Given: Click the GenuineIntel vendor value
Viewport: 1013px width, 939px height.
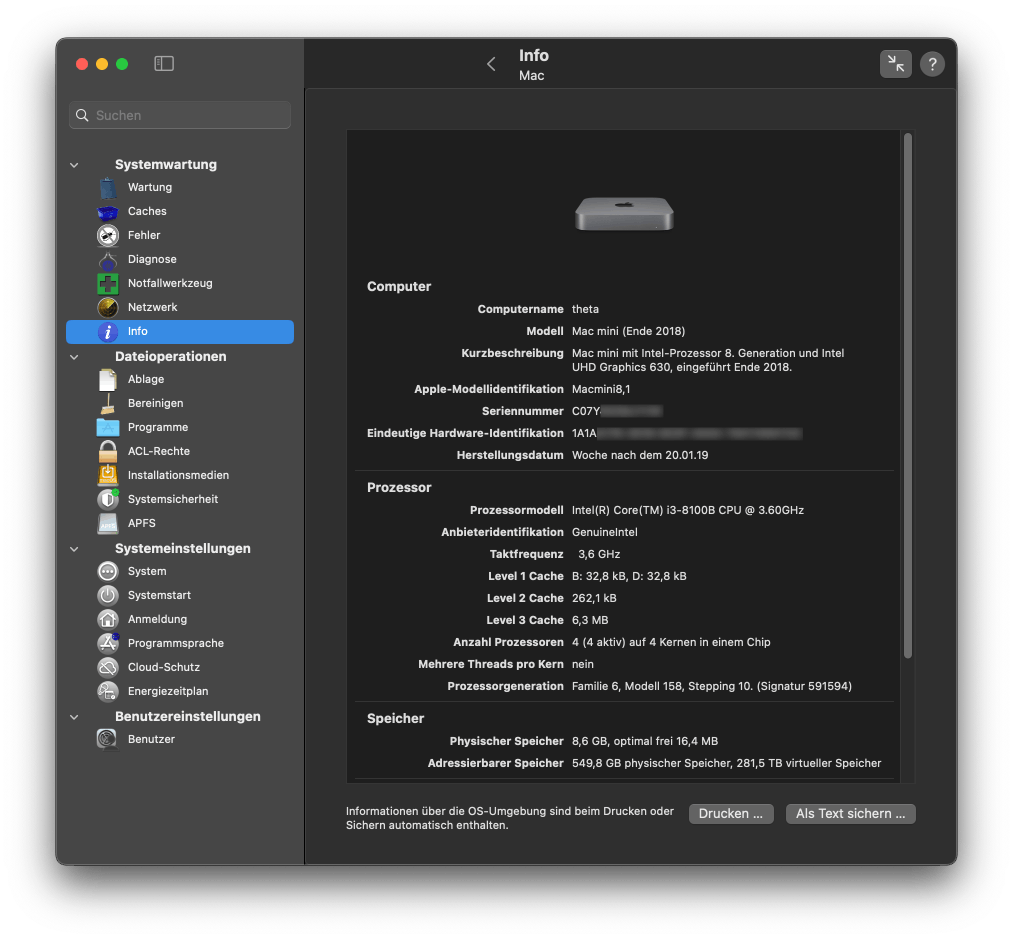Looking at the screenshot, I should 605,532.
